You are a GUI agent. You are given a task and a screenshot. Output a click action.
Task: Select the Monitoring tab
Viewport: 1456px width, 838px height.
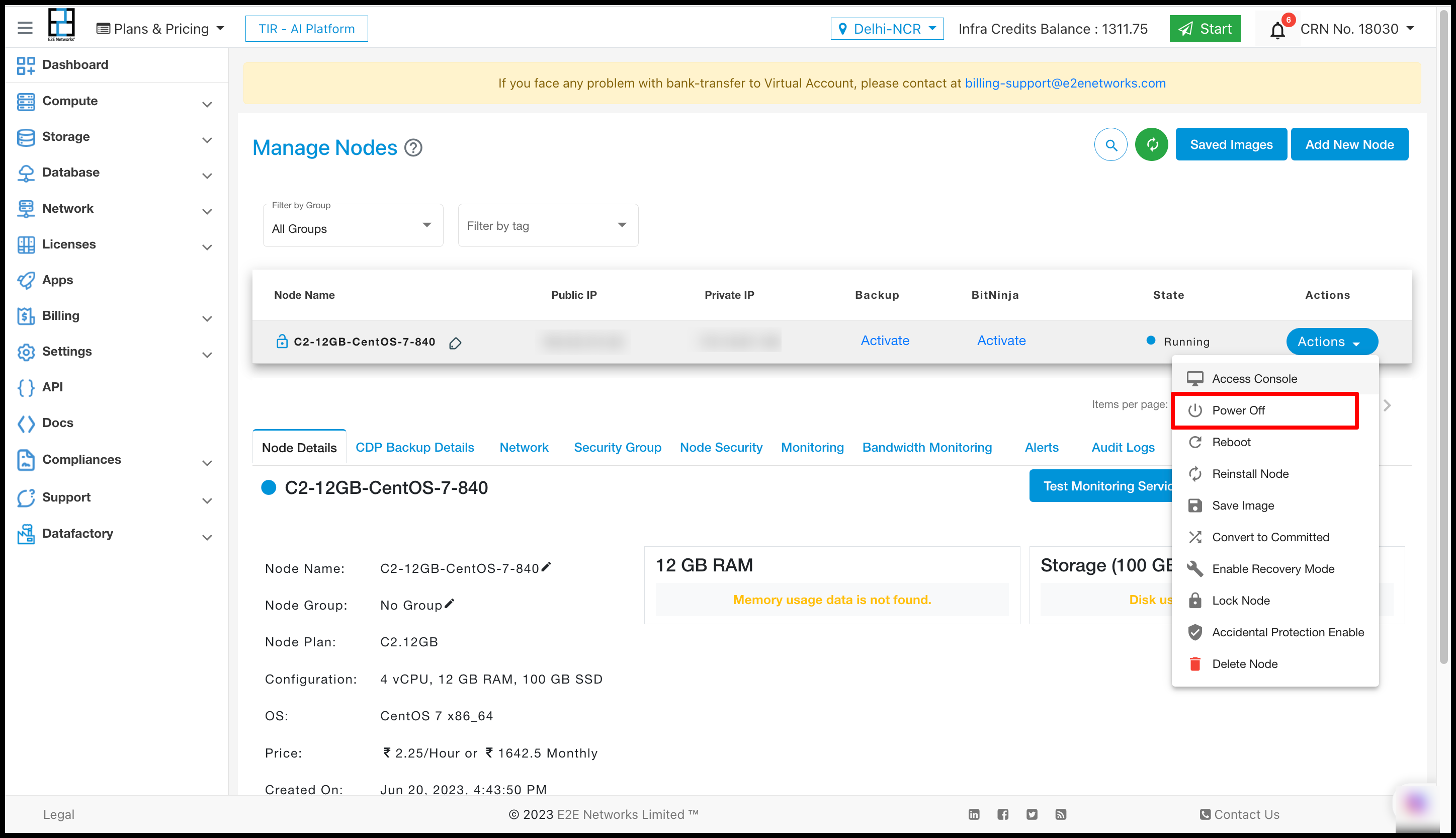coord(813,446)
